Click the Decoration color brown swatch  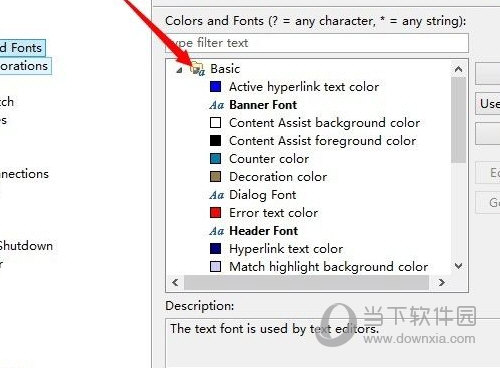click(215, 177)
